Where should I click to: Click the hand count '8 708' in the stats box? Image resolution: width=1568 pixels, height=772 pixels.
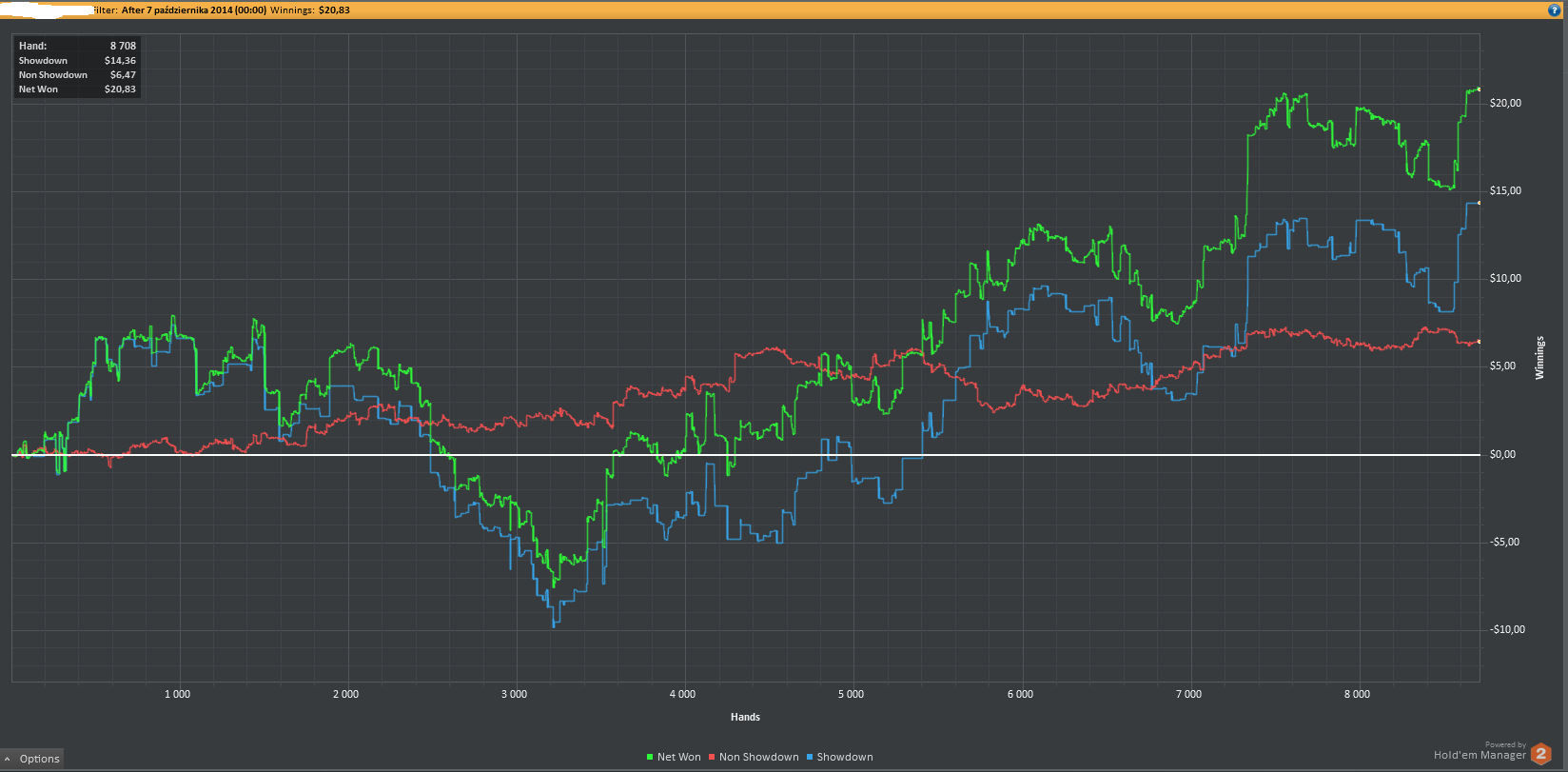[x=123, y=46]
